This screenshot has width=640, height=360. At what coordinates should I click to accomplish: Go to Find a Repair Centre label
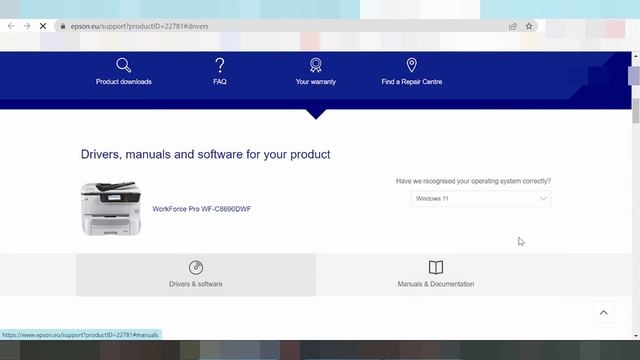(x=411, y=82)
